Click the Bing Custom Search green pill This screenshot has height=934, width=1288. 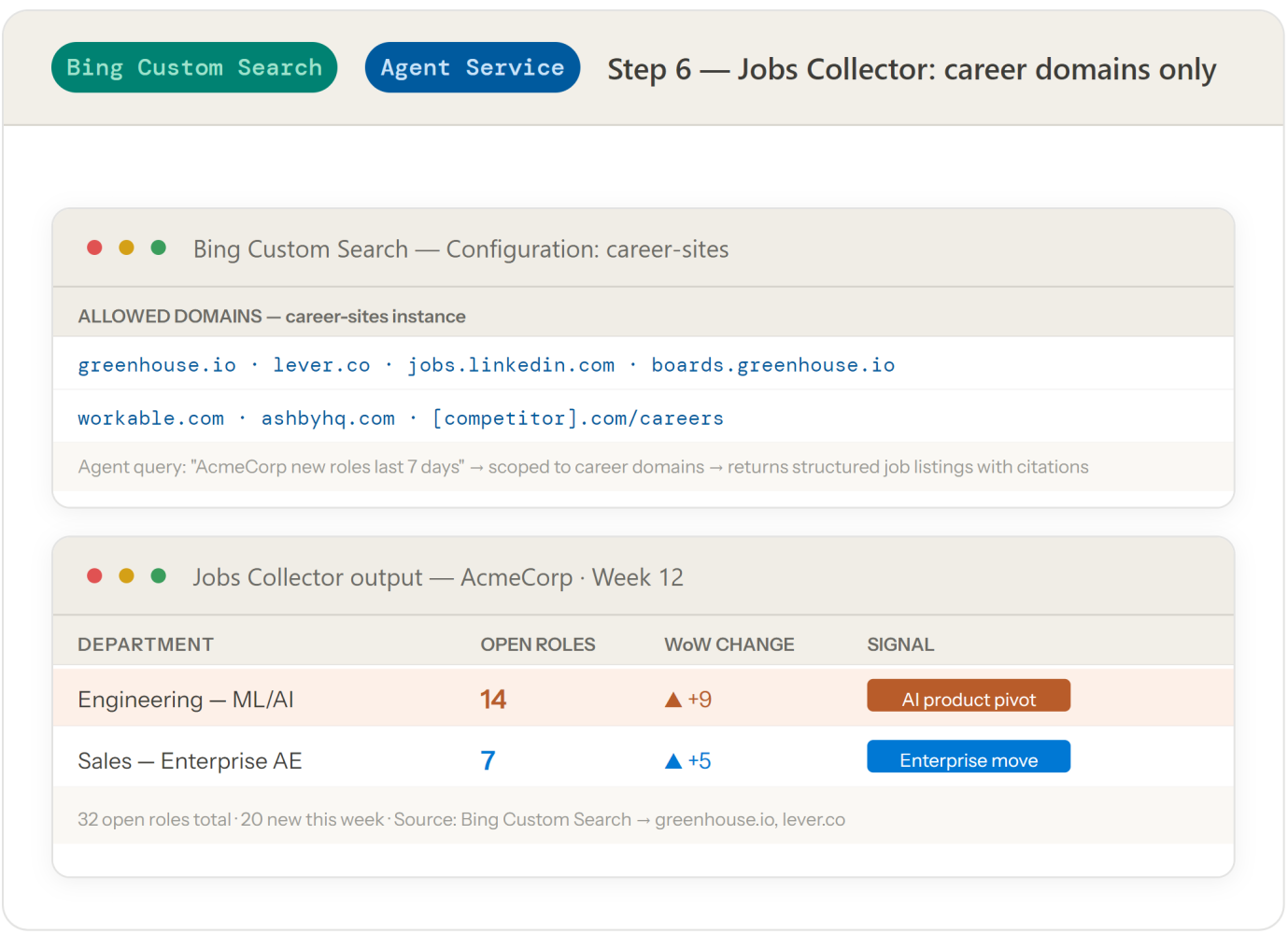coord(194,67)
